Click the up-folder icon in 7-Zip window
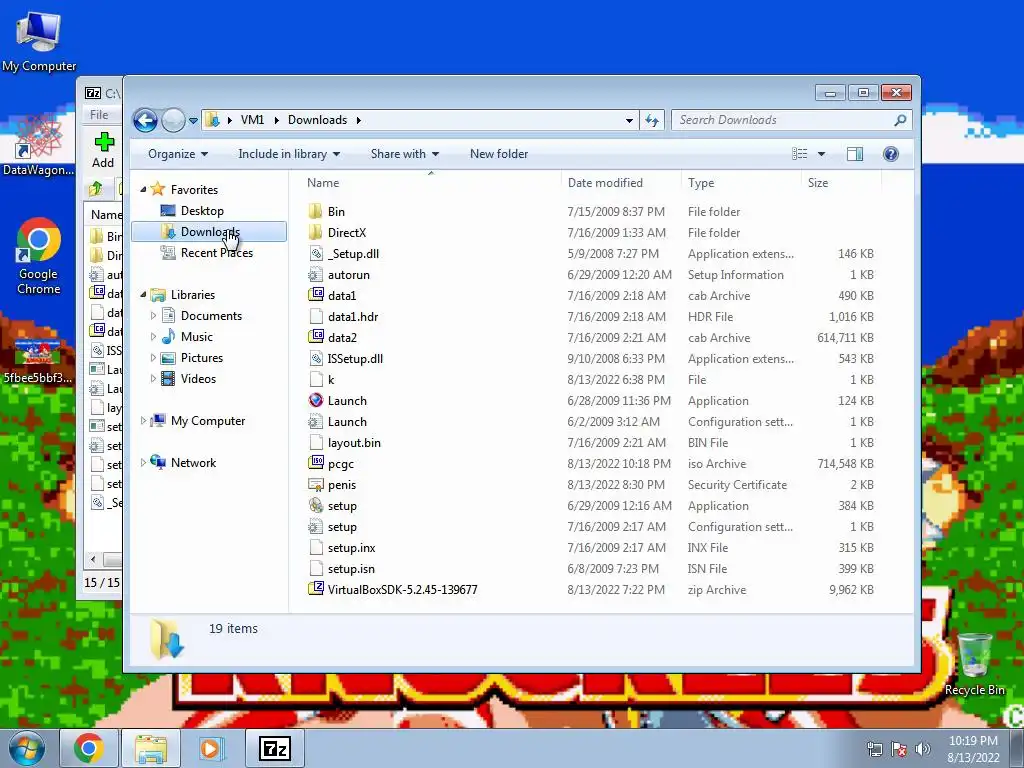1024x768 pixels. [96, 189]
